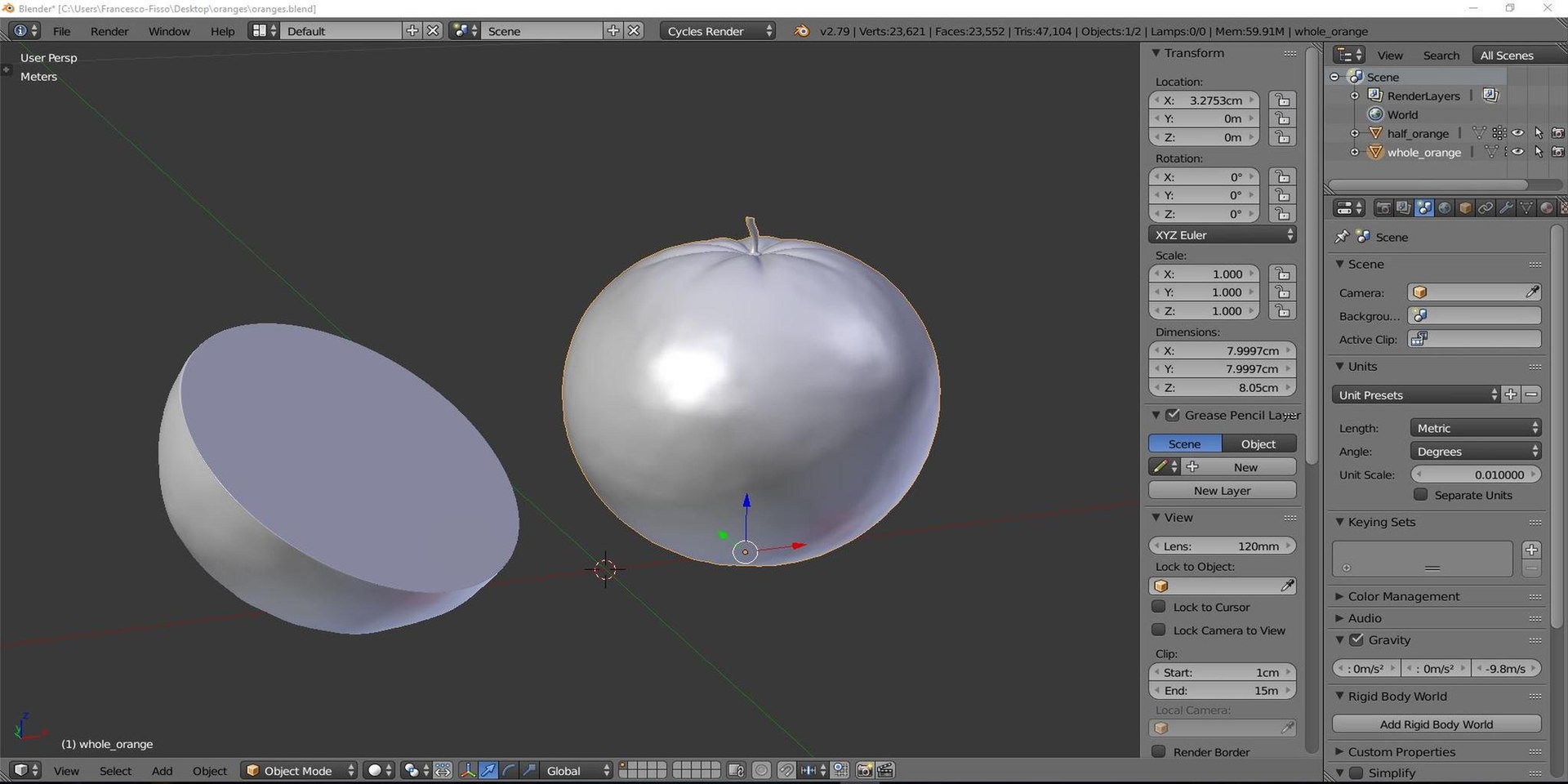Enable Lock to Cursor checkbox

point(1158,607)
